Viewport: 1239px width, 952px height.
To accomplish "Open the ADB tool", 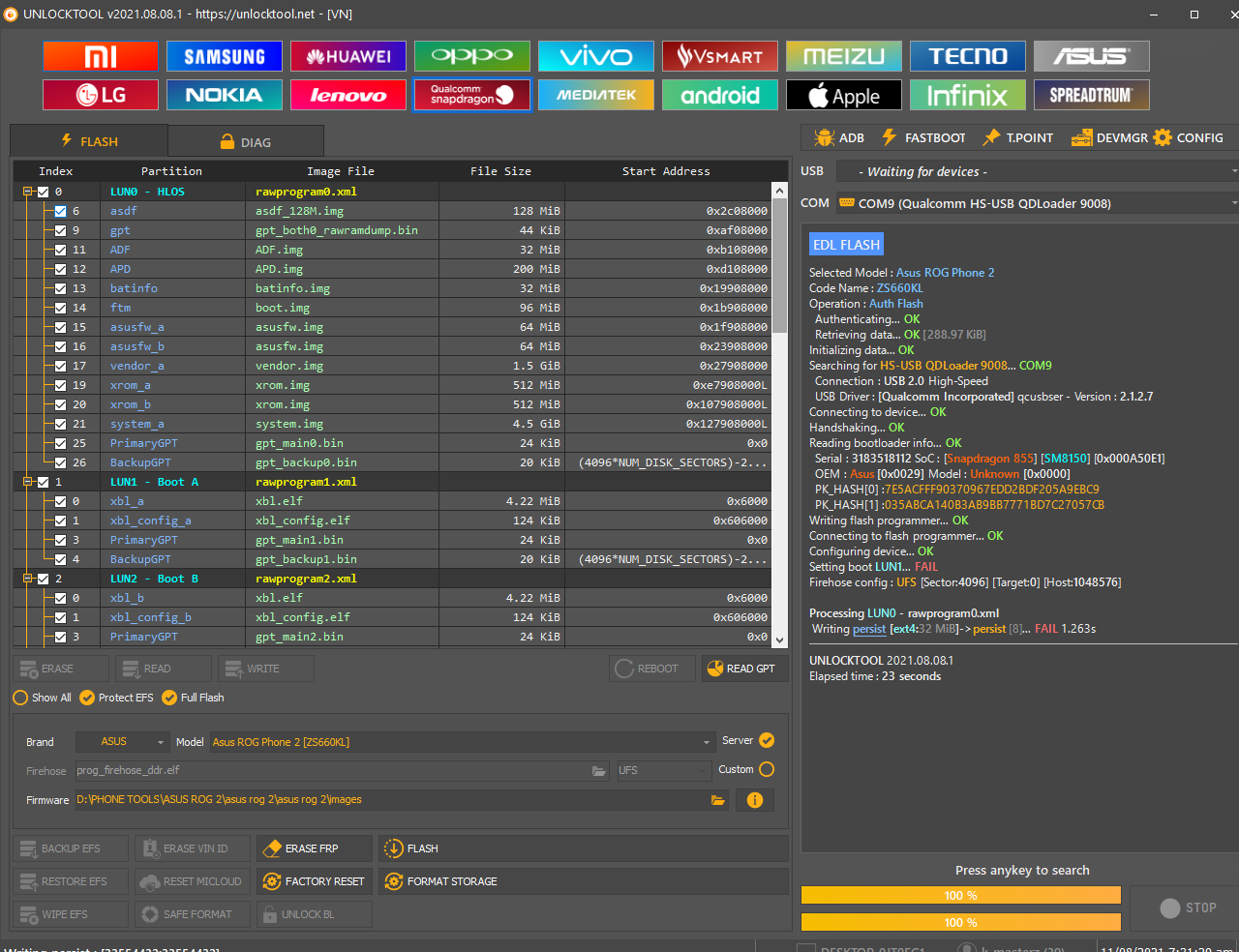I will coord(839,137).
